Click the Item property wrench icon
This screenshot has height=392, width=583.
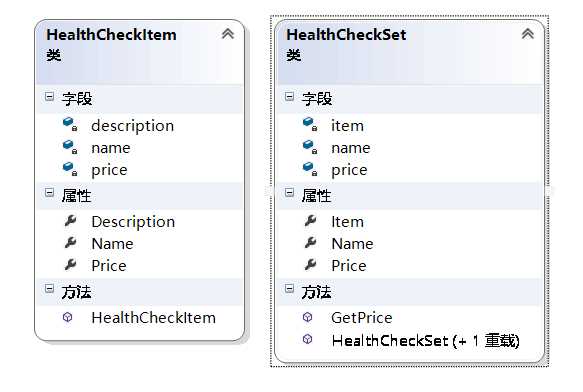tap(310, 221)
